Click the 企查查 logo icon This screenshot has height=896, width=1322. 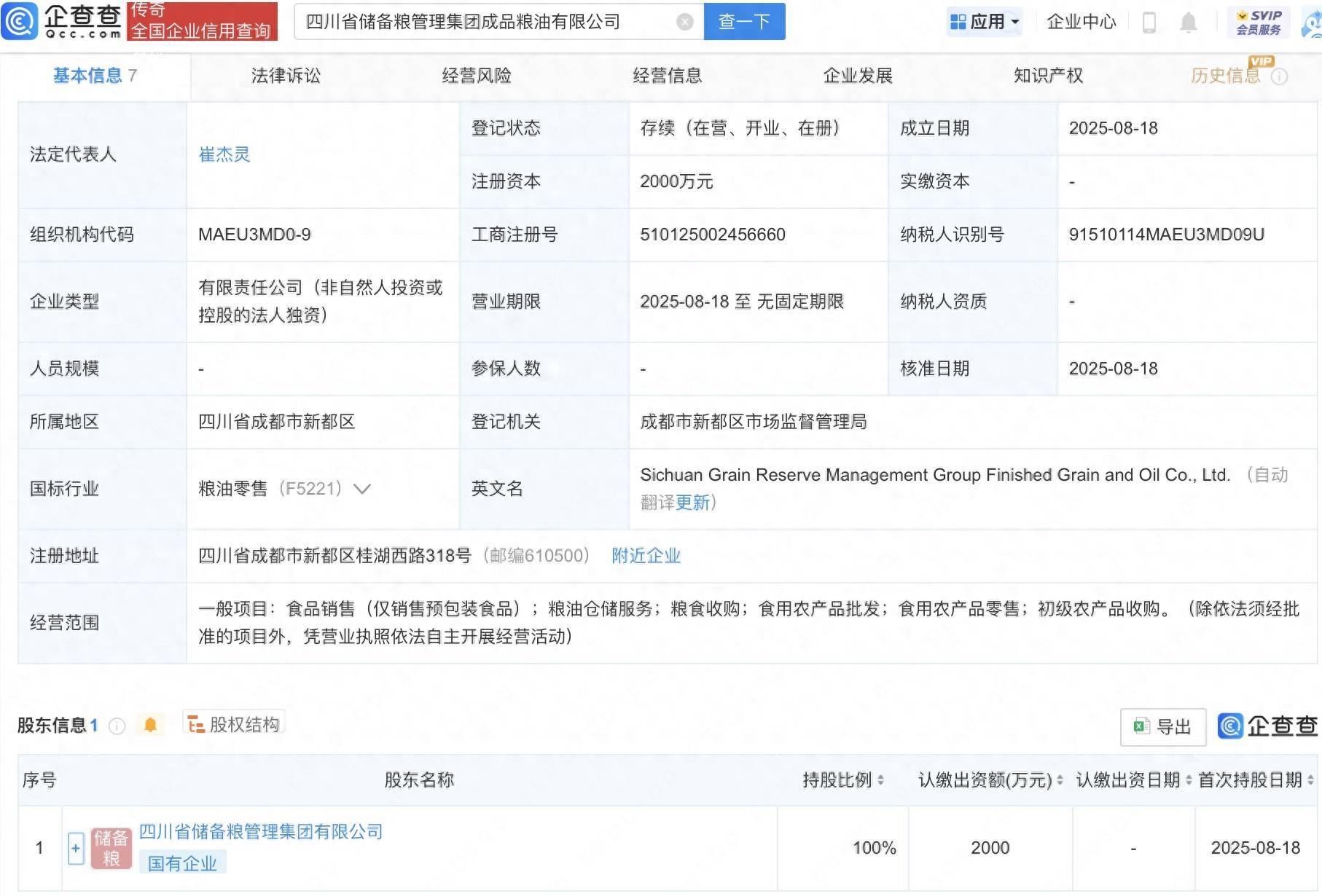point(20,22)
